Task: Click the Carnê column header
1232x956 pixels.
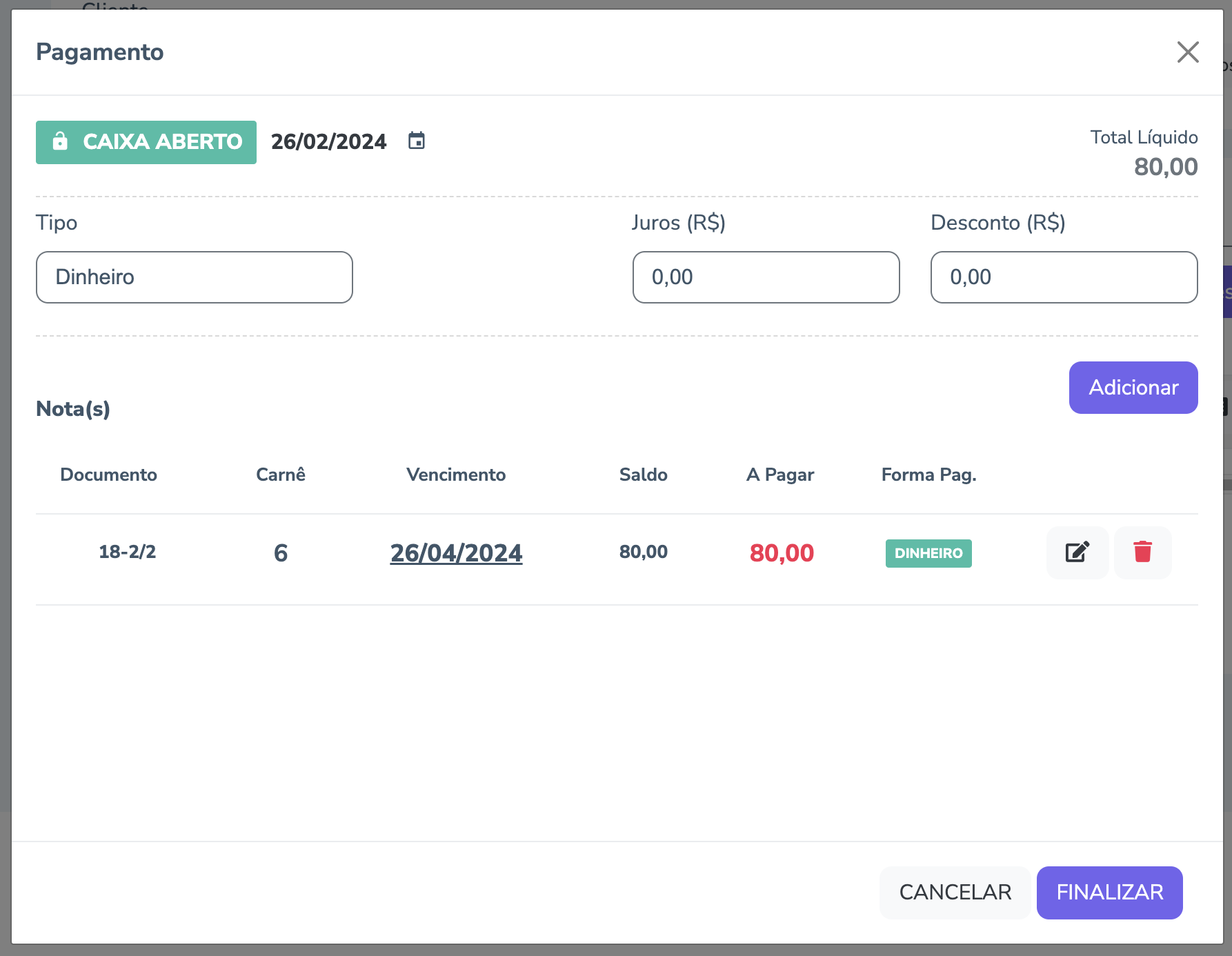Action: [280, 475]
